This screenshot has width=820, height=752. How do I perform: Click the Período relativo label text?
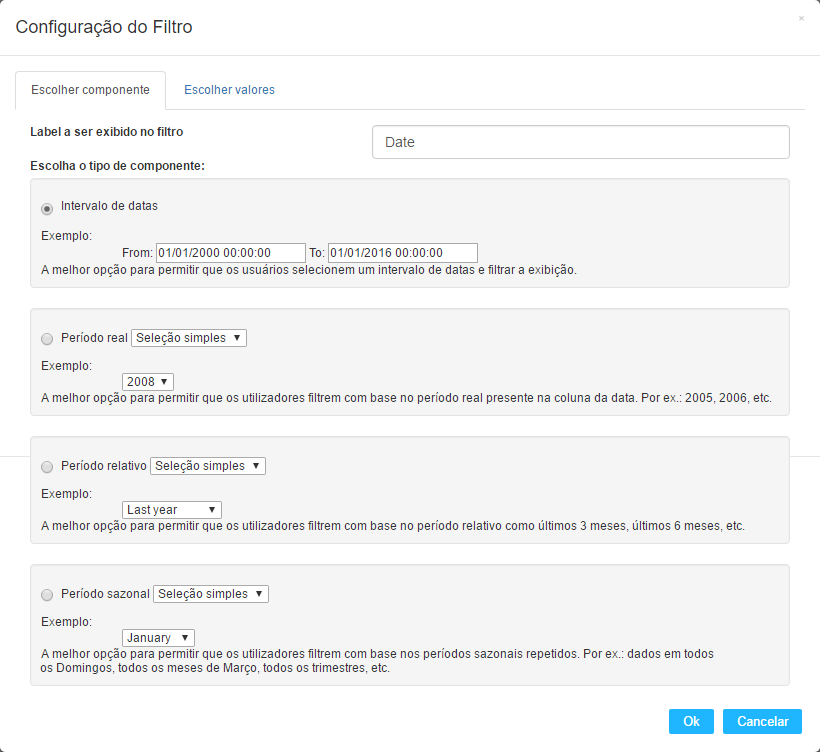(x=104, y=466)
